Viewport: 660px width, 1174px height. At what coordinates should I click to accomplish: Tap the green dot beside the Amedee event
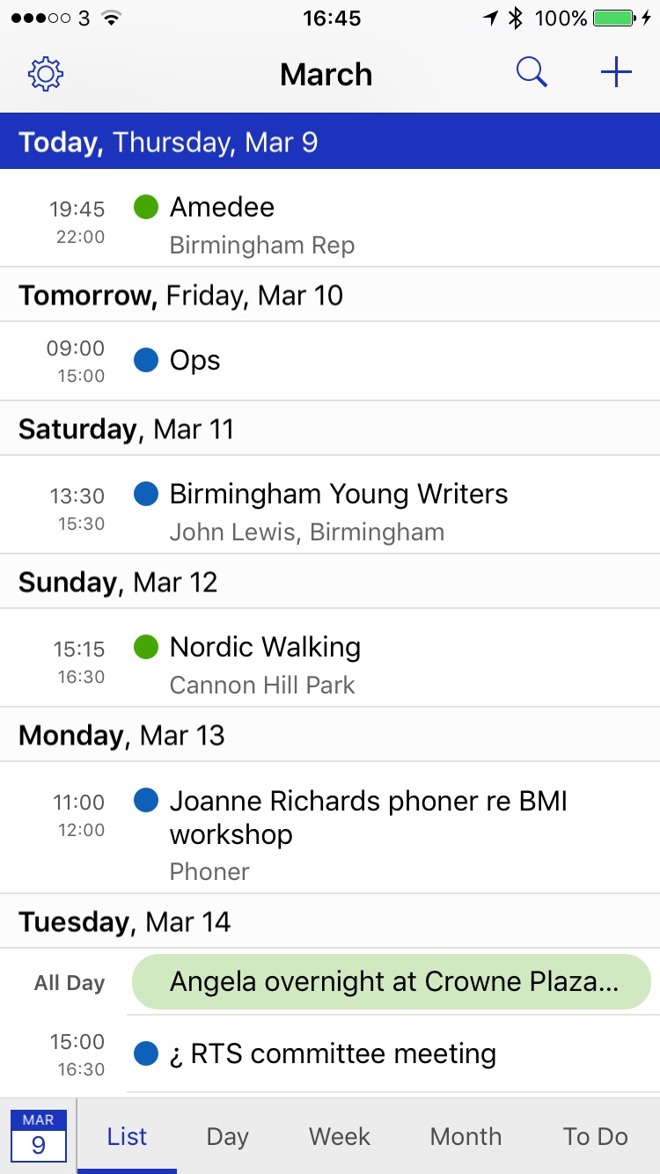[x=145, y=207]
